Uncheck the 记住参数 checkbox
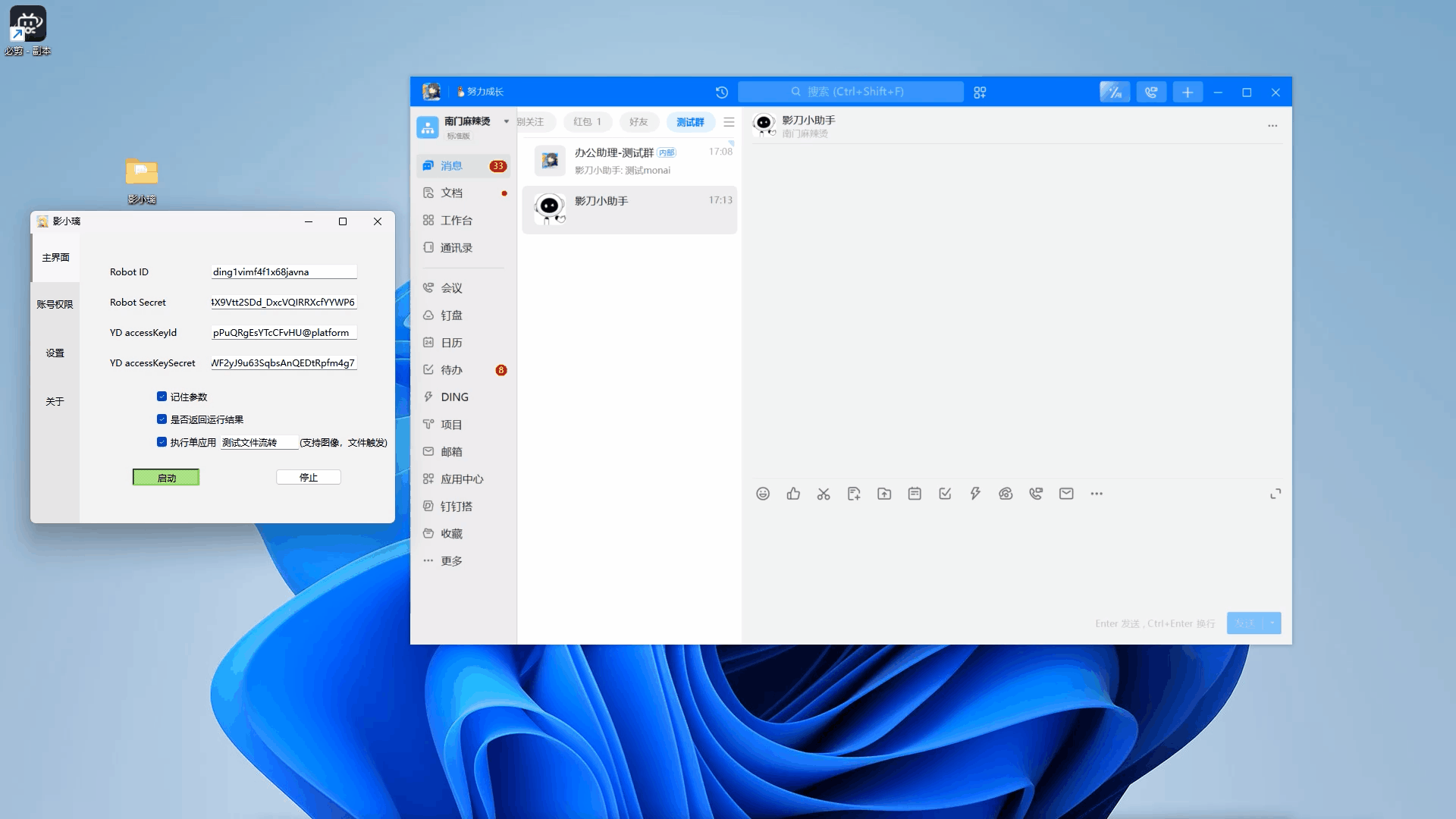This screenshot has width=1456, height=819. pos(162,397)
